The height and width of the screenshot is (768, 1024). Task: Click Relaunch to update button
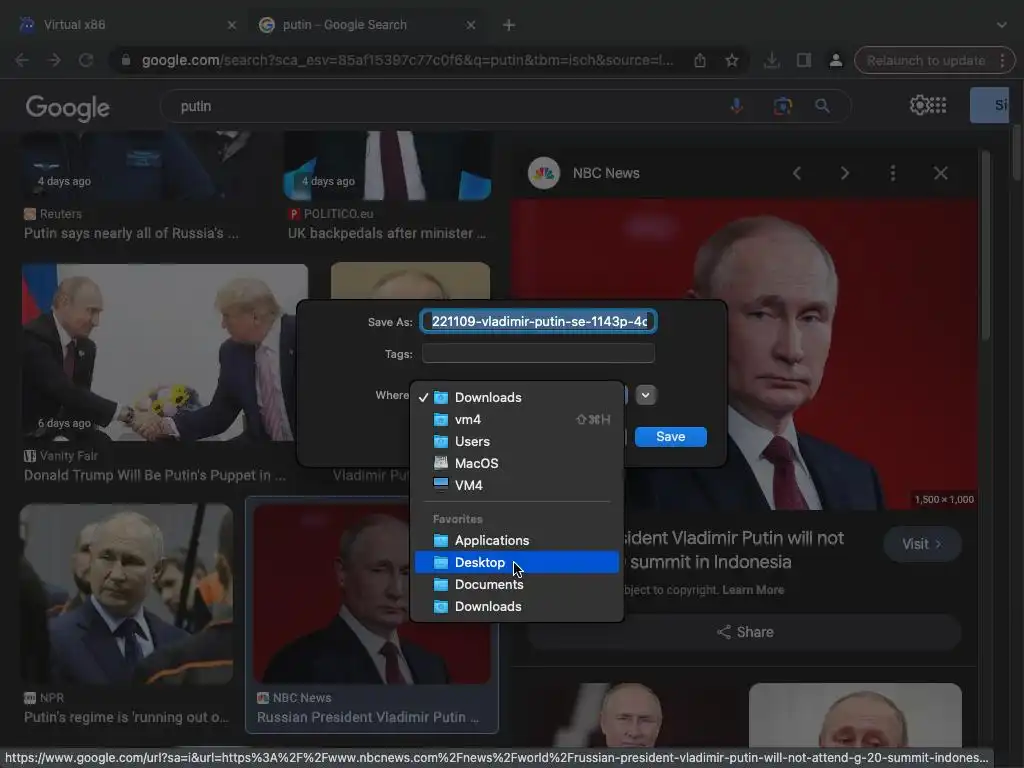click(x=925, y=60)
